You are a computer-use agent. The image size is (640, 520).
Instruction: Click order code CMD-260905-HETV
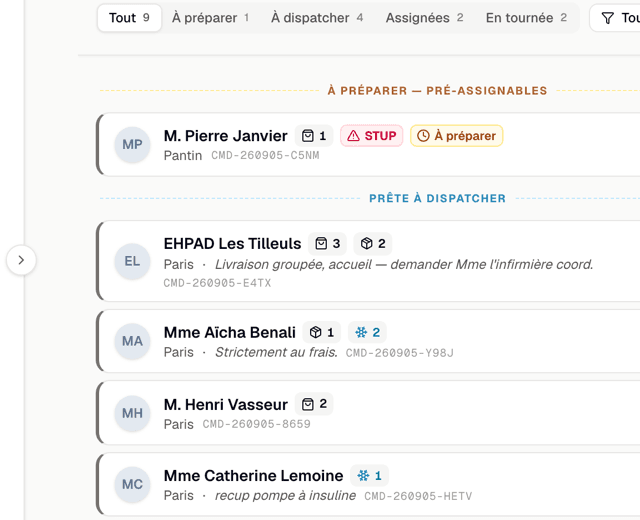tap(418, 496)
